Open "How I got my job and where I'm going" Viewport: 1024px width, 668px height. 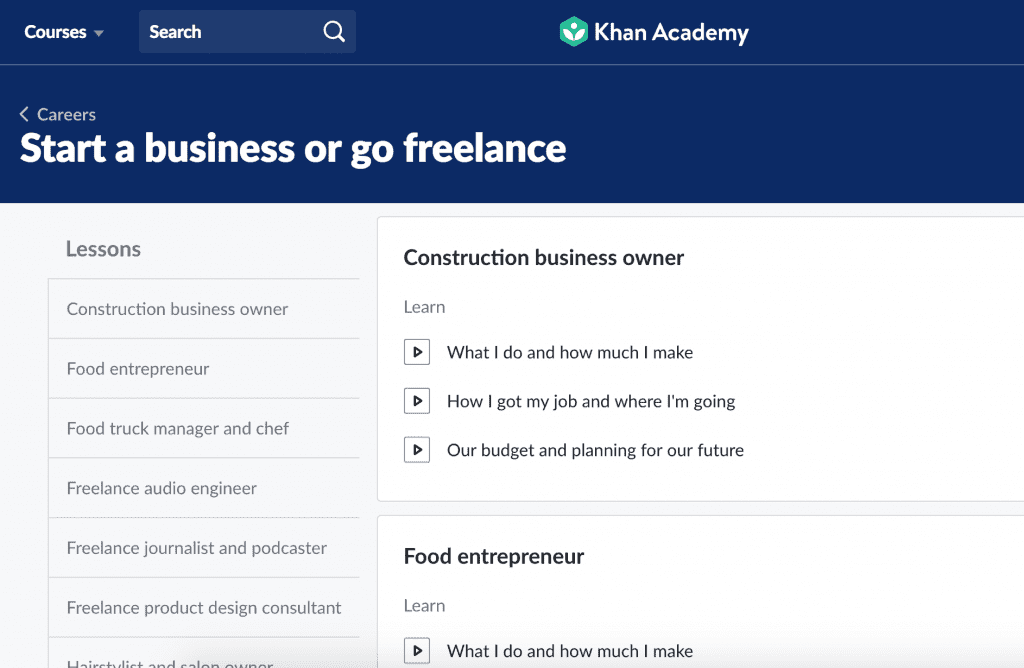tap(591, 401)
